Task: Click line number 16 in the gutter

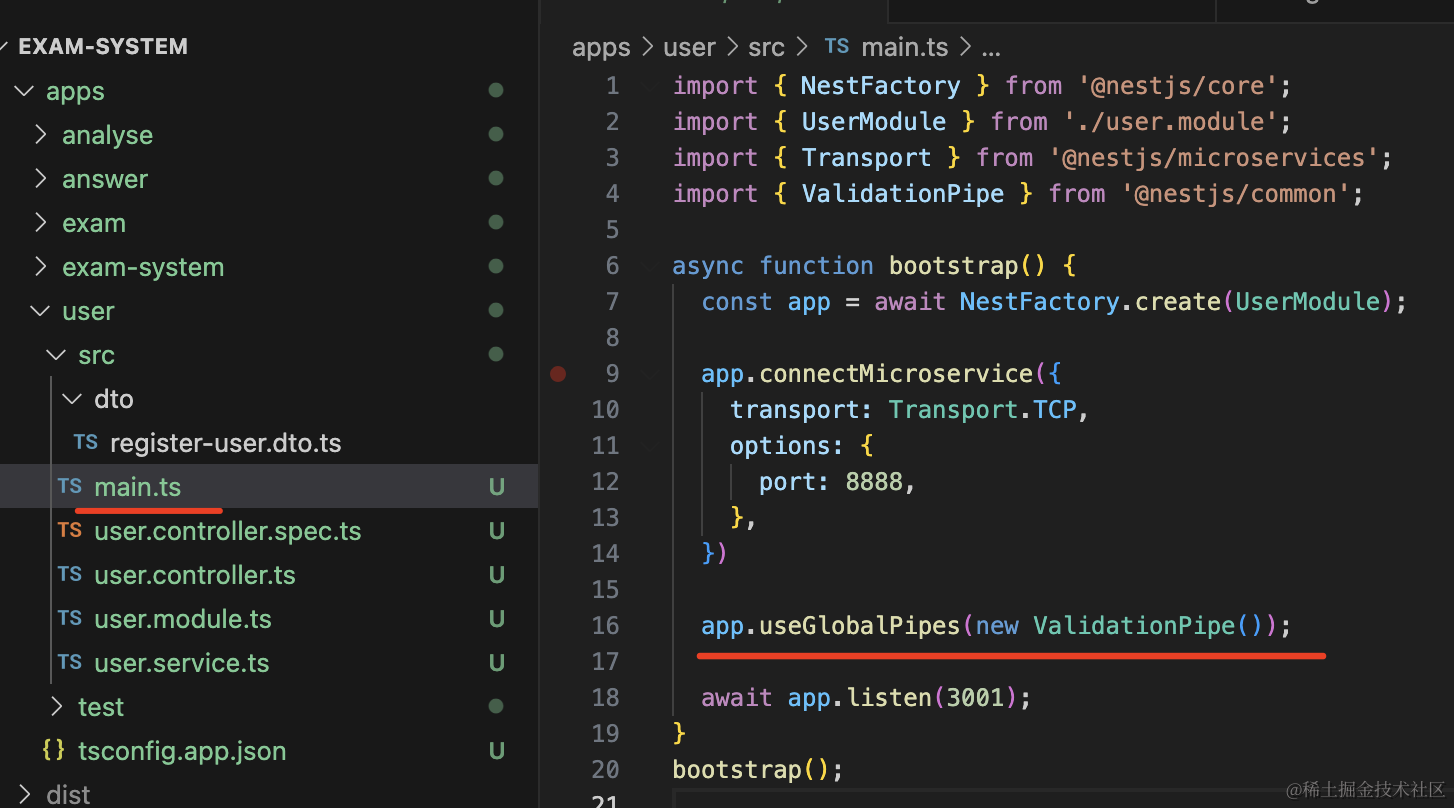Action: pyautogui.click(x=605, y=626)
